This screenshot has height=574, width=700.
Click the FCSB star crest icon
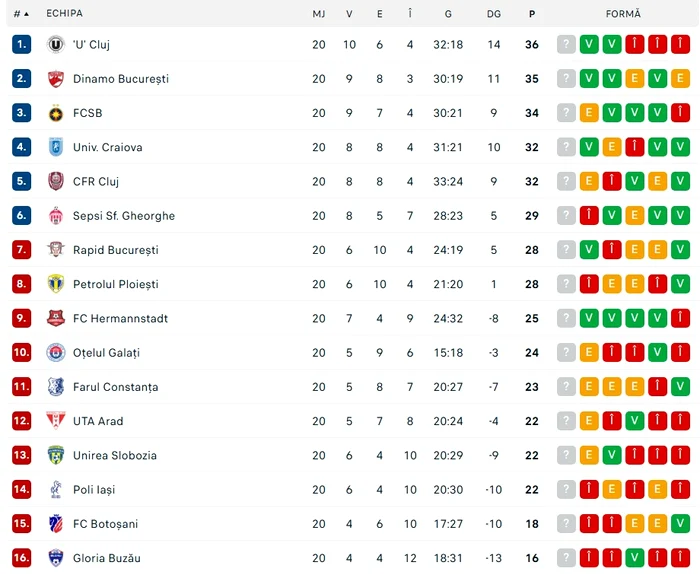[56, 113]
